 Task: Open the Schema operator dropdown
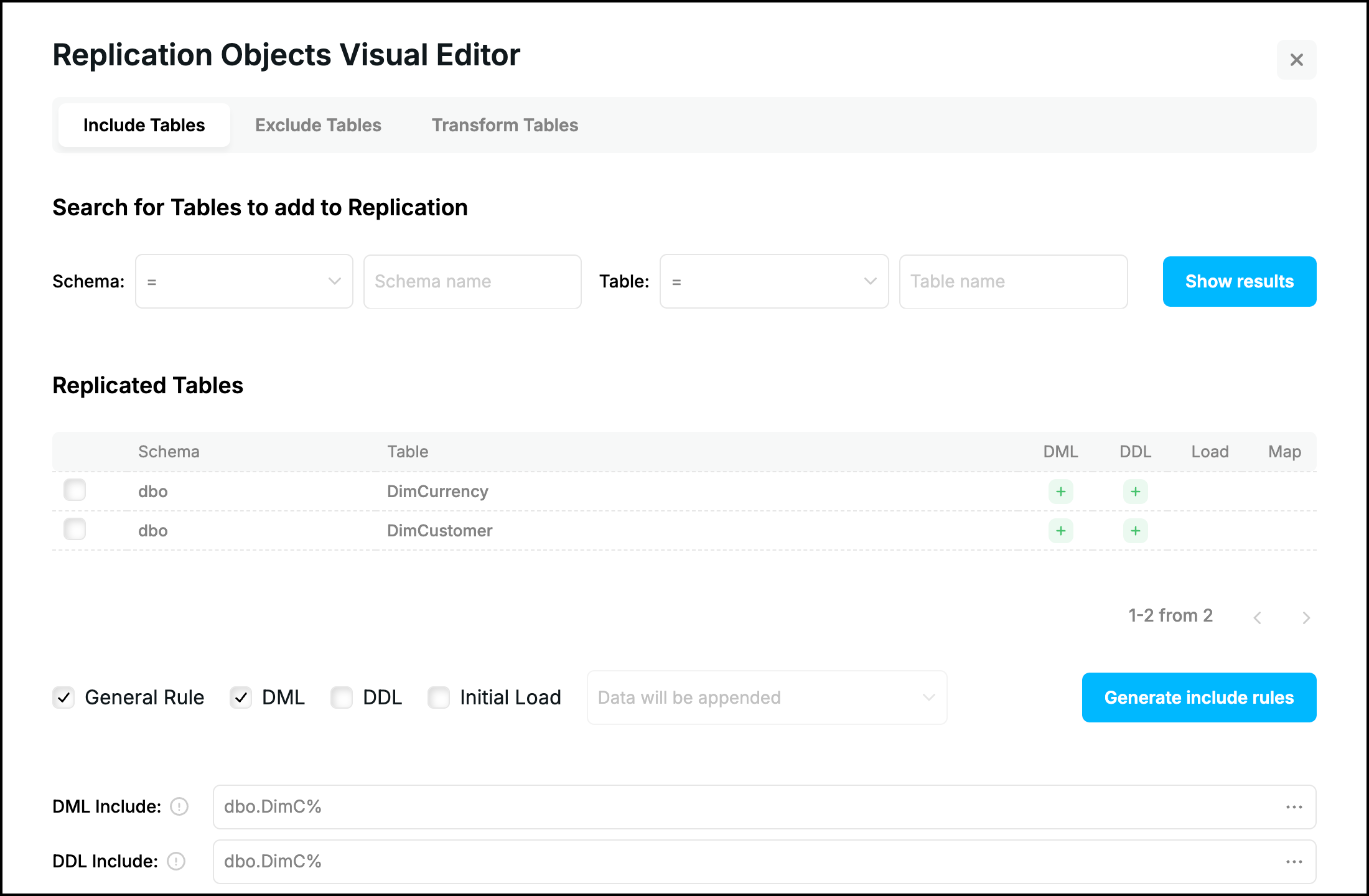[244, 281]
